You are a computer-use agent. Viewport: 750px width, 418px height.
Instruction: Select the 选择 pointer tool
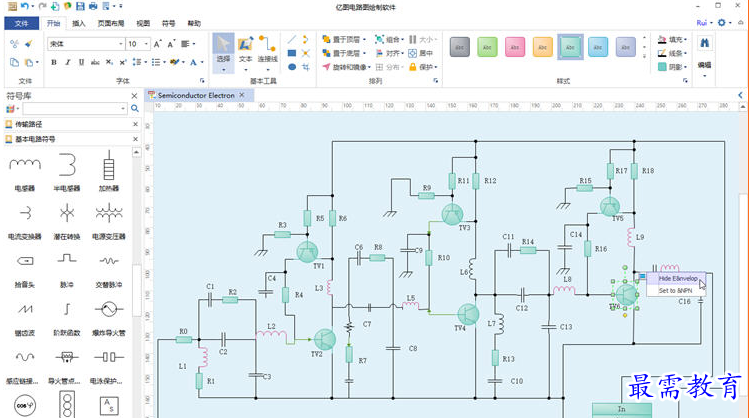[x=223, y=53]
